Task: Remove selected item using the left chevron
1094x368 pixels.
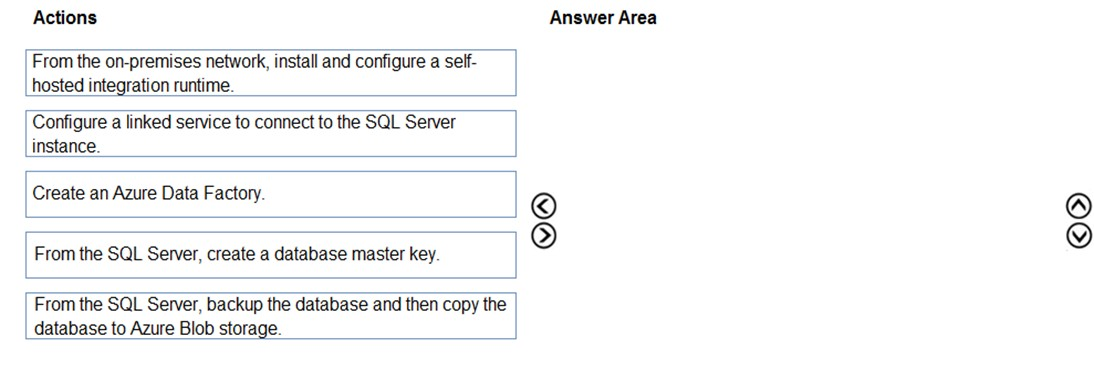Action: [544, 206]
